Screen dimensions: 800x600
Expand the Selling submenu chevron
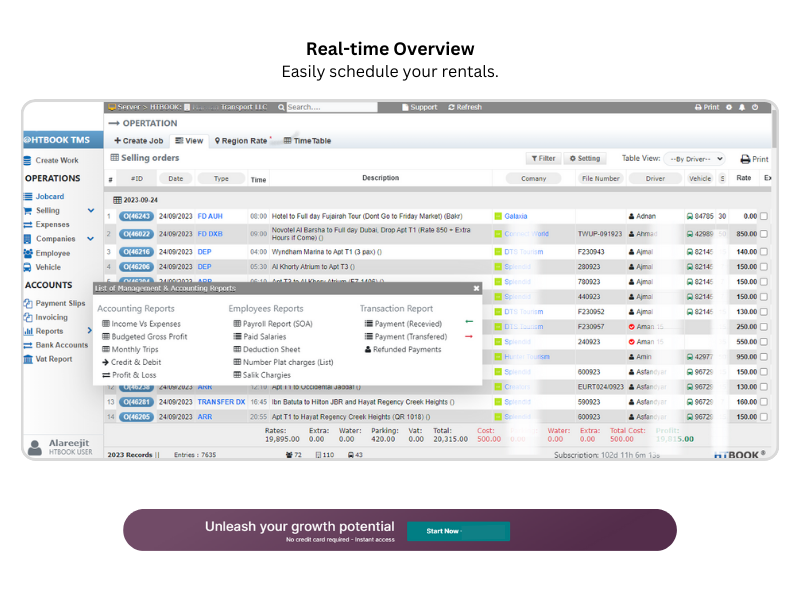point(91,211)
